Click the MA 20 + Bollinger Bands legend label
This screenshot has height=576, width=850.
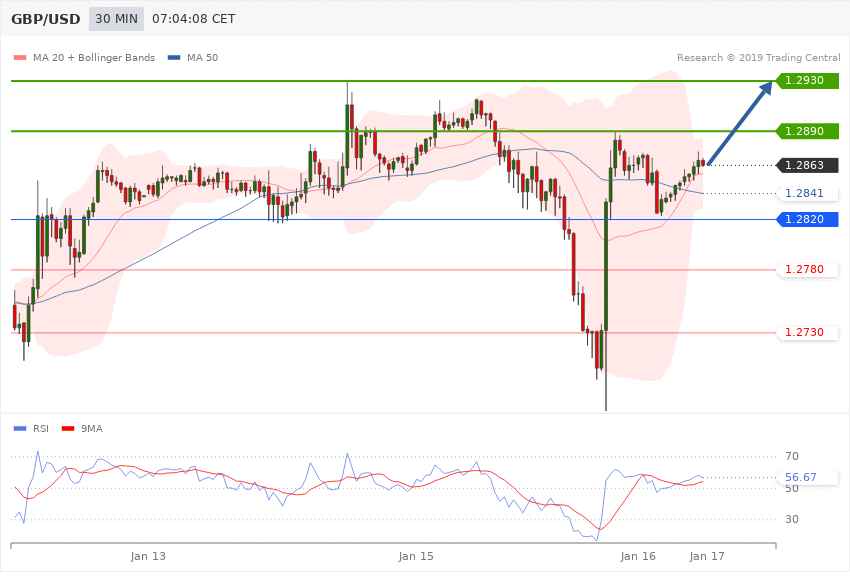pos(94,57)
